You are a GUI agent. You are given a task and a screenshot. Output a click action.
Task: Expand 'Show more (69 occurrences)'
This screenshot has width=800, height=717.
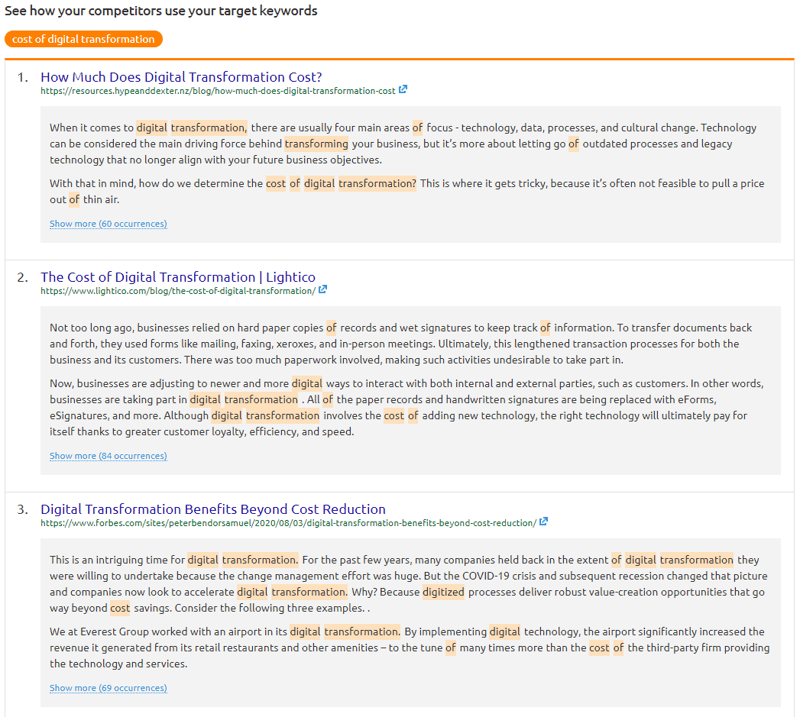pos(108,688)
